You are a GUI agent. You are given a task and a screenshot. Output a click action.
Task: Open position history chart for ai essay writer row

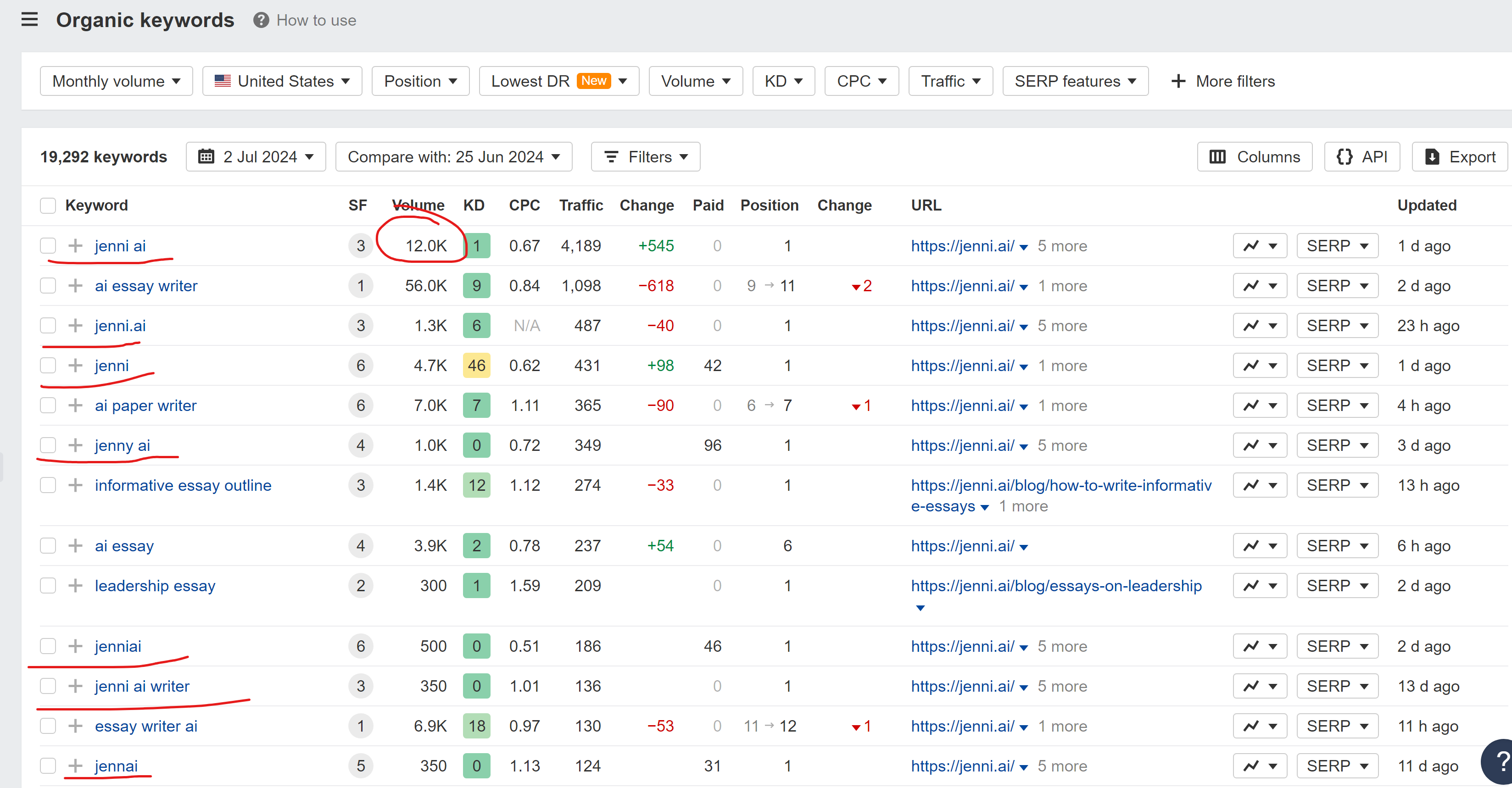click(1260, 286)
